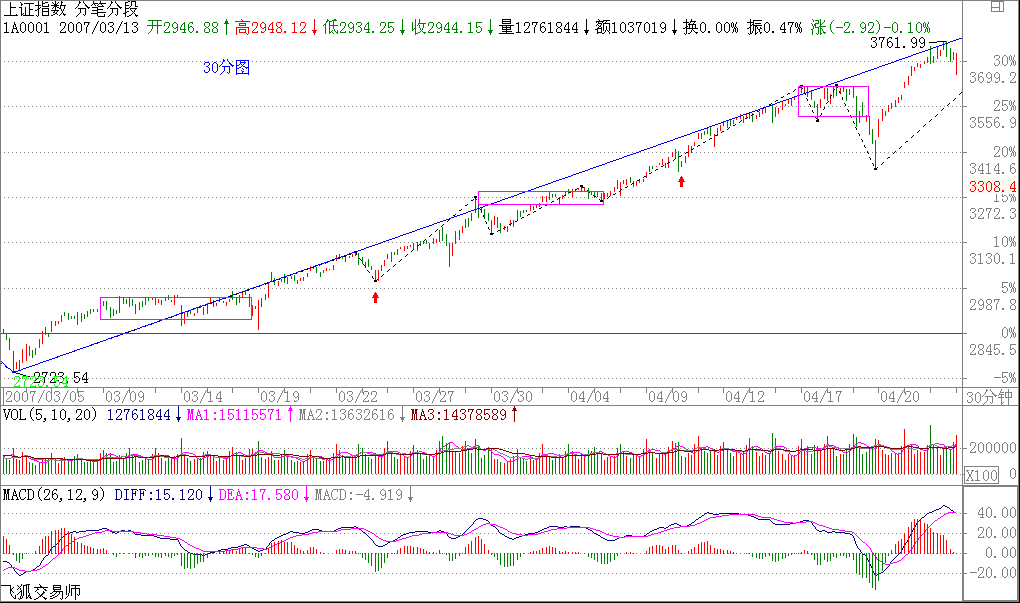Click the red arrow marker near 03/22

coord(376,297)
